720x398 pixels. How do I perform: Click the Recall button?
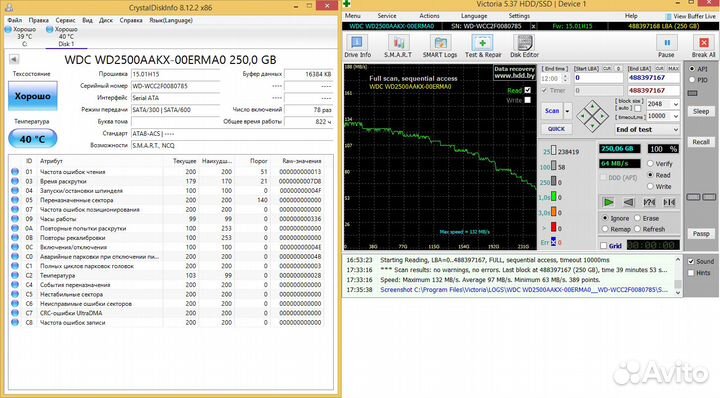[701, 142]
